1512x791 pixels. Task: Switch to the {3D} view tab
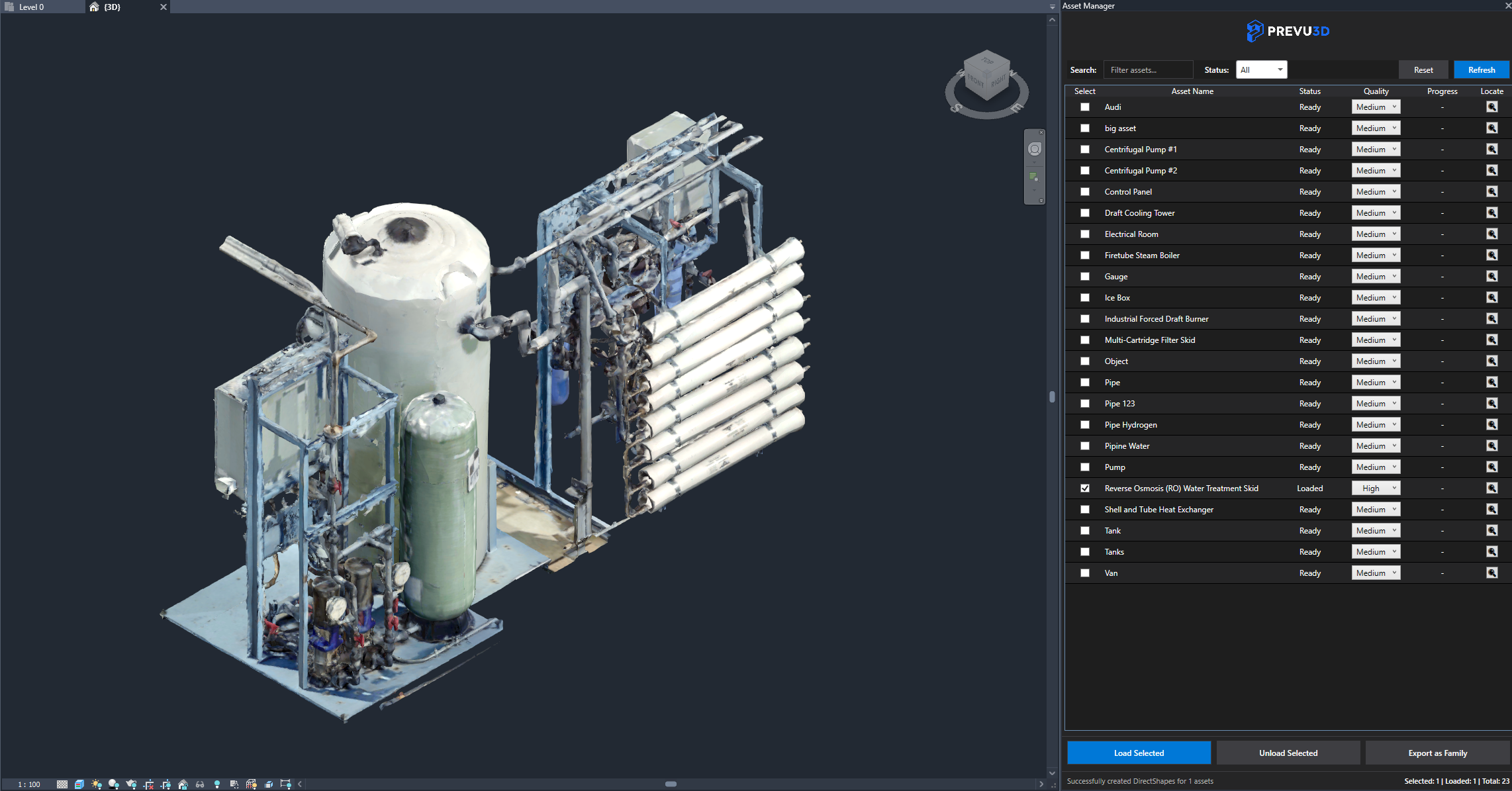click(112, 7)
